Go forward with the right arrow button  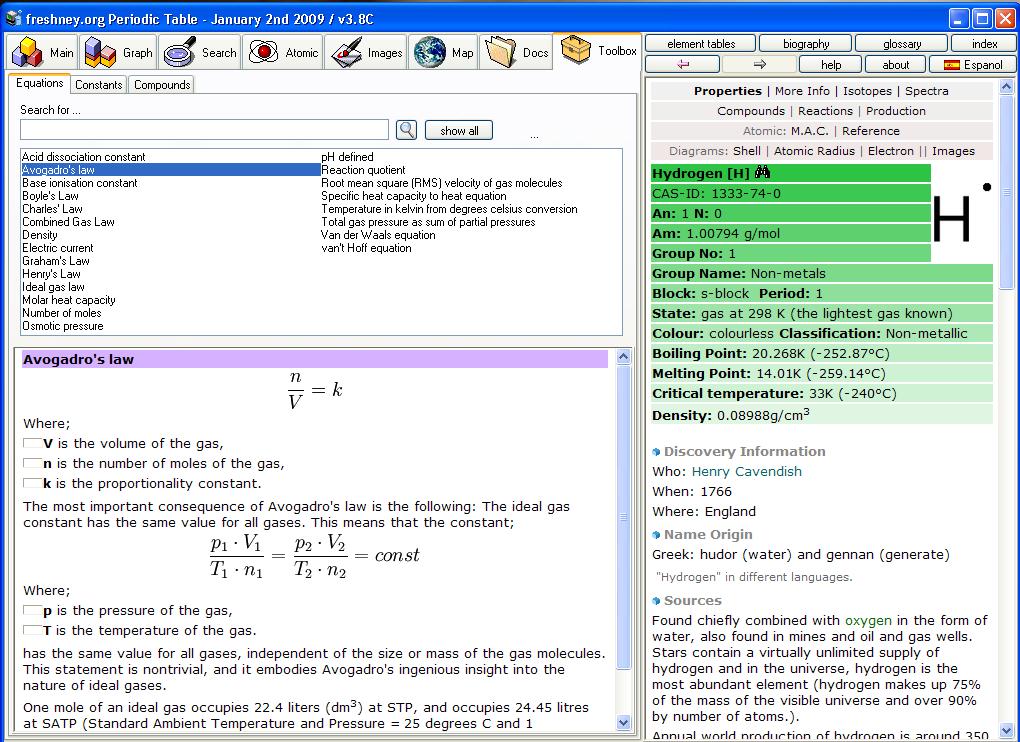(x=759, y=64)
